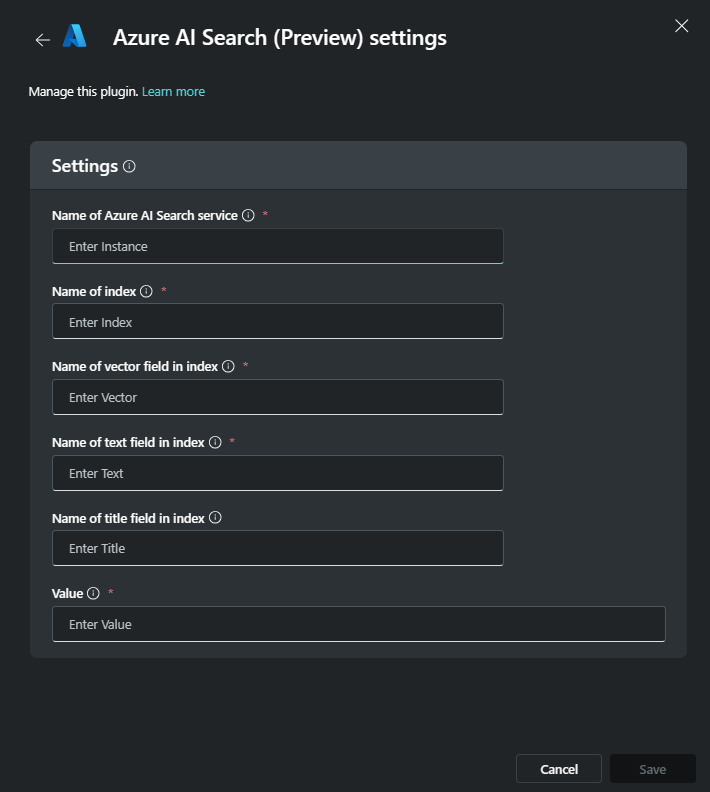The width and height of the screenshot is (710, 792).
Task: Click info icon for title field in index
Action: click(215, 518)
